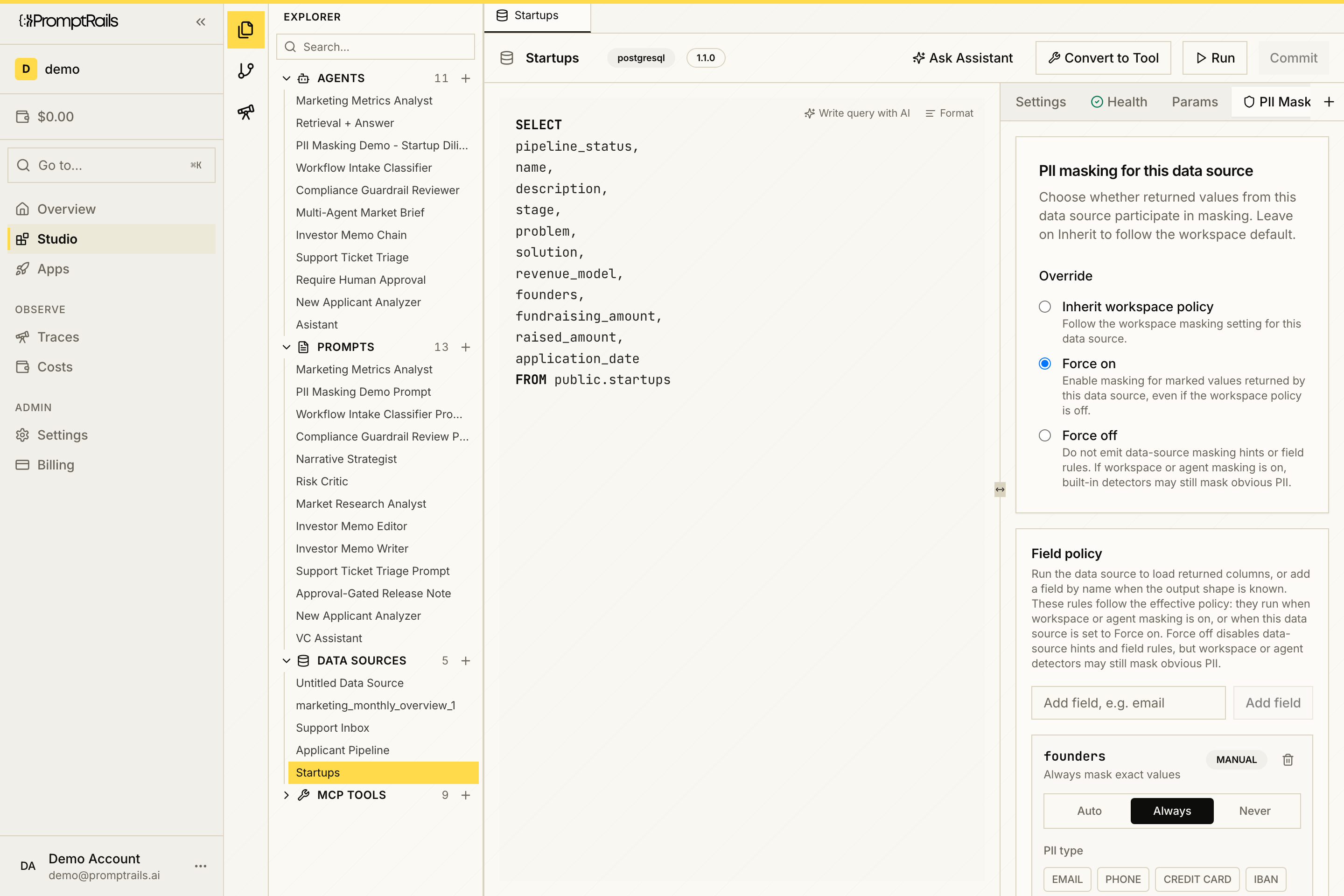Set founders masking to Auto

coord(1089,811)
